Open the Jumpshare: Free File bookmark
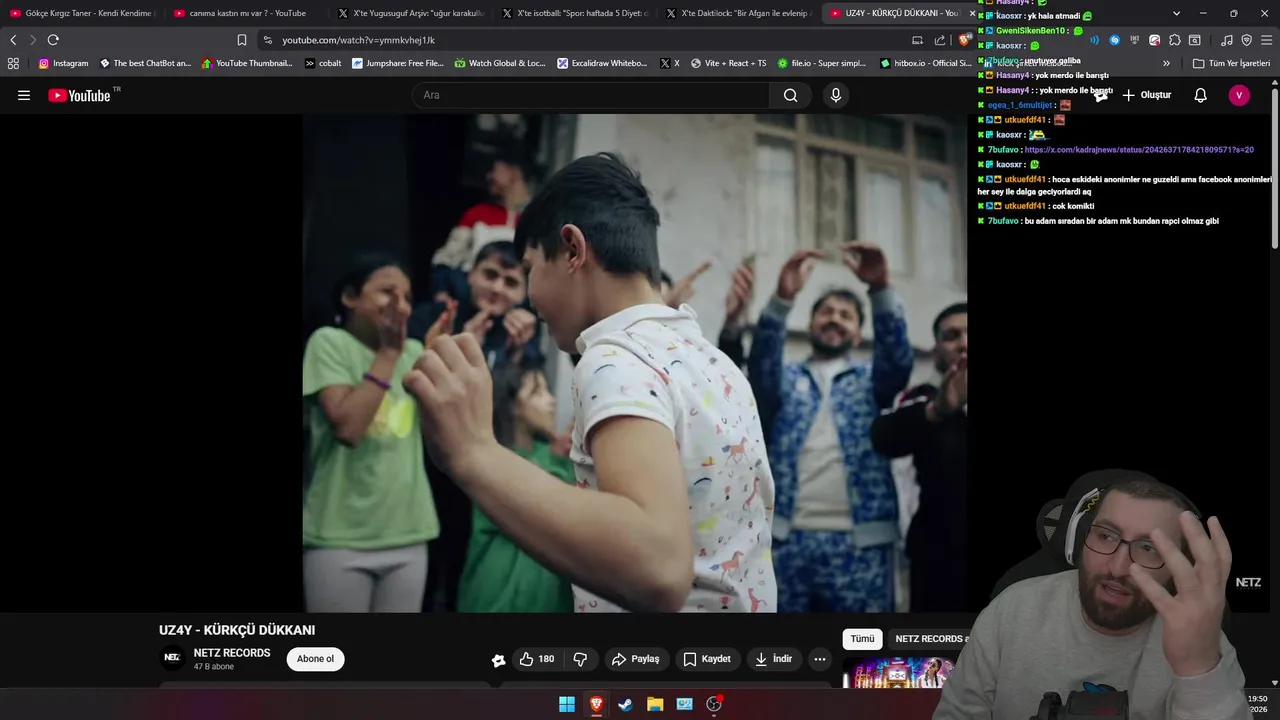This screenshot has width=1280, height=720. [397, 63]
